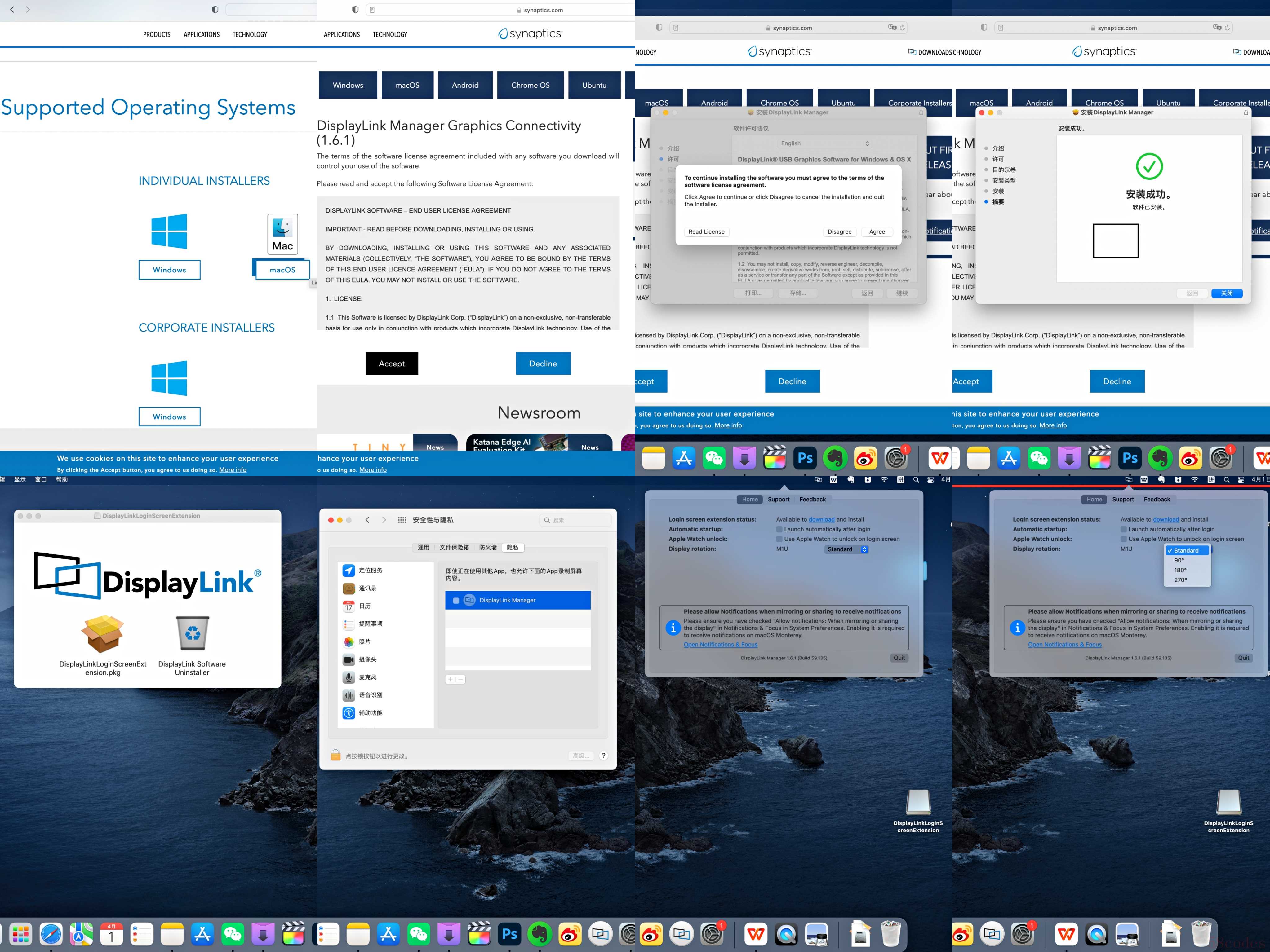Open the DisplayLinkLoginScreenExtension.pkg package icon

pyautogui.click(x=102, y=634)
